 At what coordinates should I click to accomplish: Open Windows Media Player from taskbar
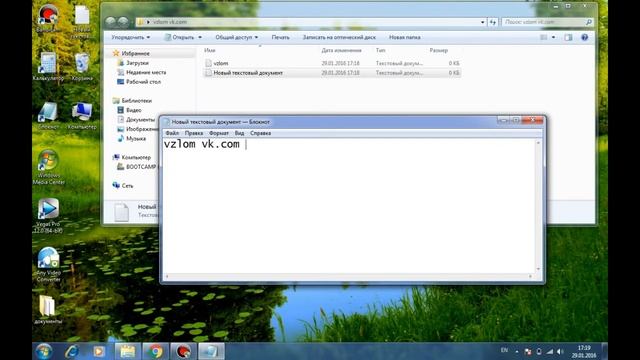point(99,351)
